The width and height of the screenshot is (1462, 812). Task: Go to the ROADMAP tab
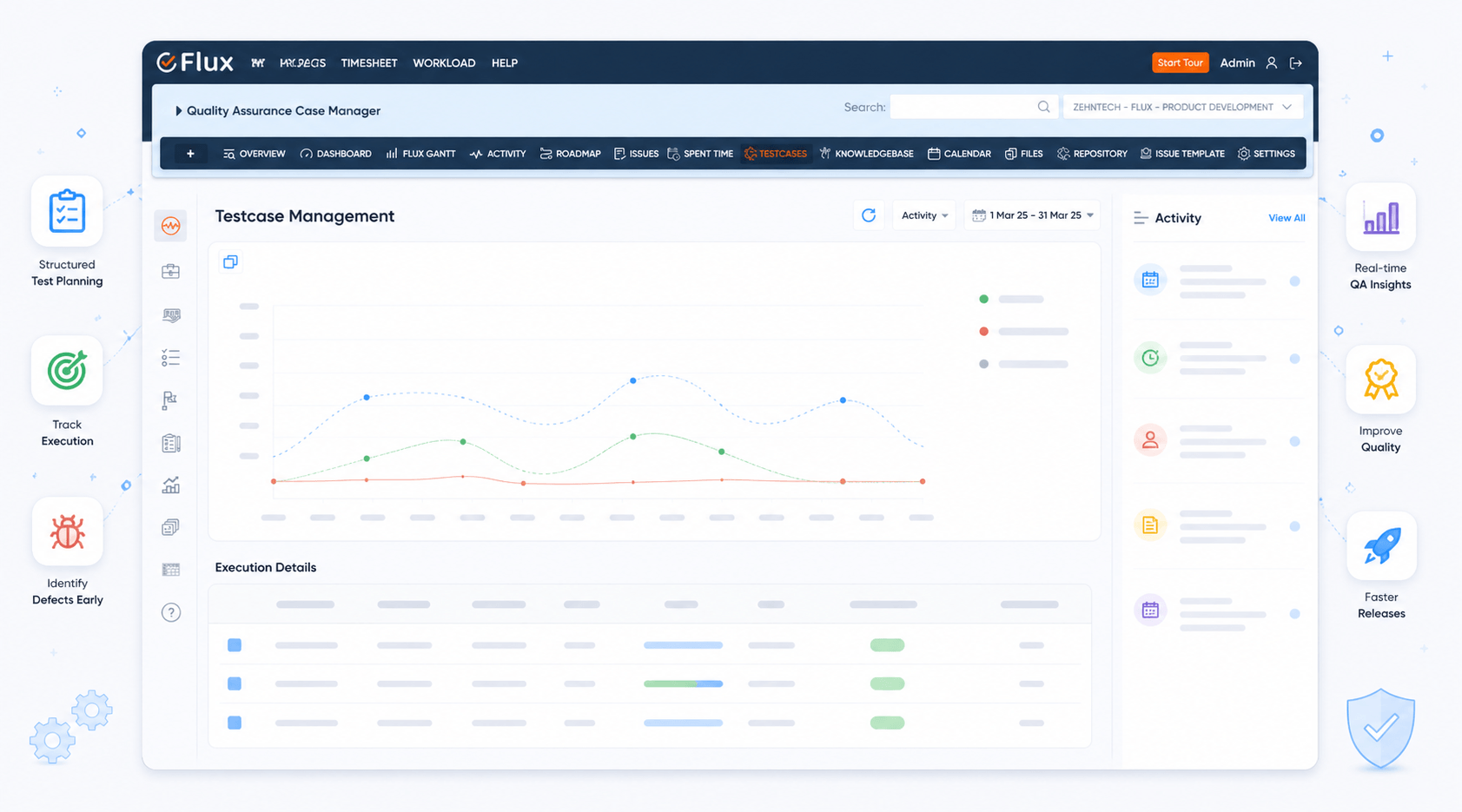tap(570, 154)
